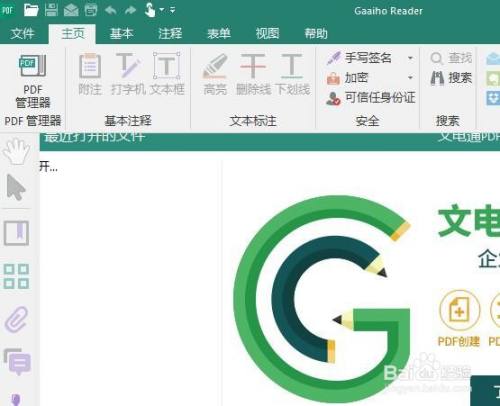Click the 查找 find button
This screenshot has height=406, width=500.
tap(451, 58)
